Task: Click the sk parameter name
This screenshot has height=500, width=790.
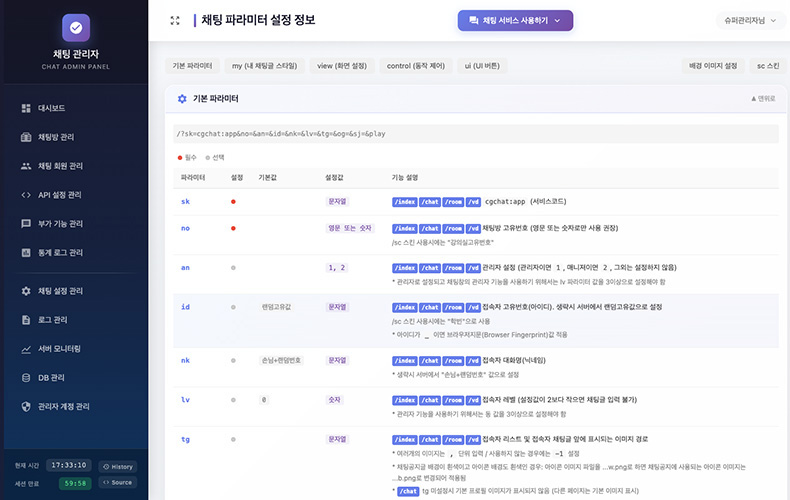Action: 185,202
